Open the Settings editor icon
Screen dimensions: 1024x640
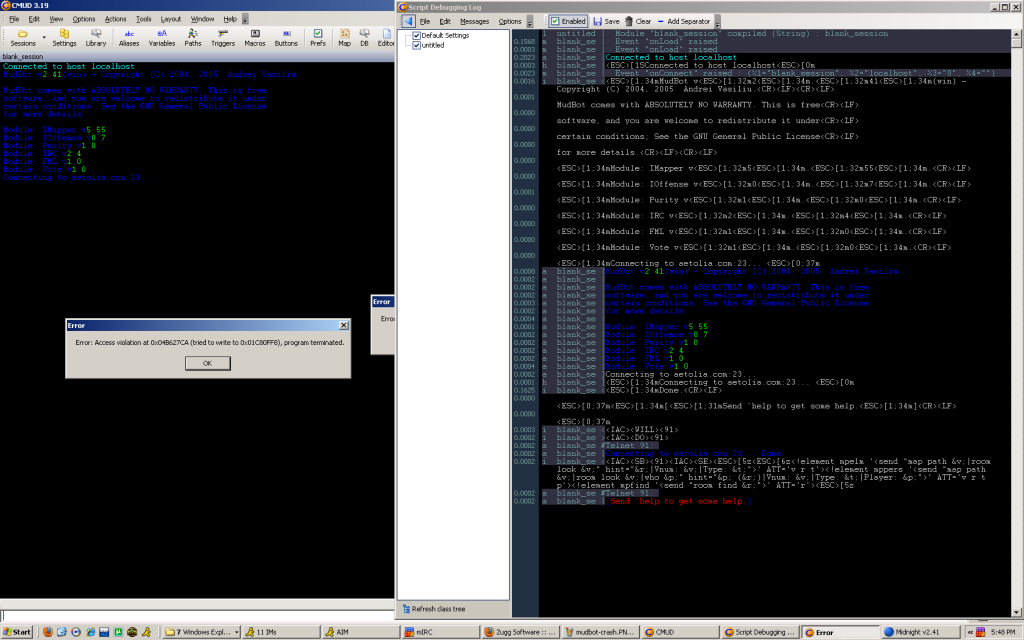pos(64,36)
